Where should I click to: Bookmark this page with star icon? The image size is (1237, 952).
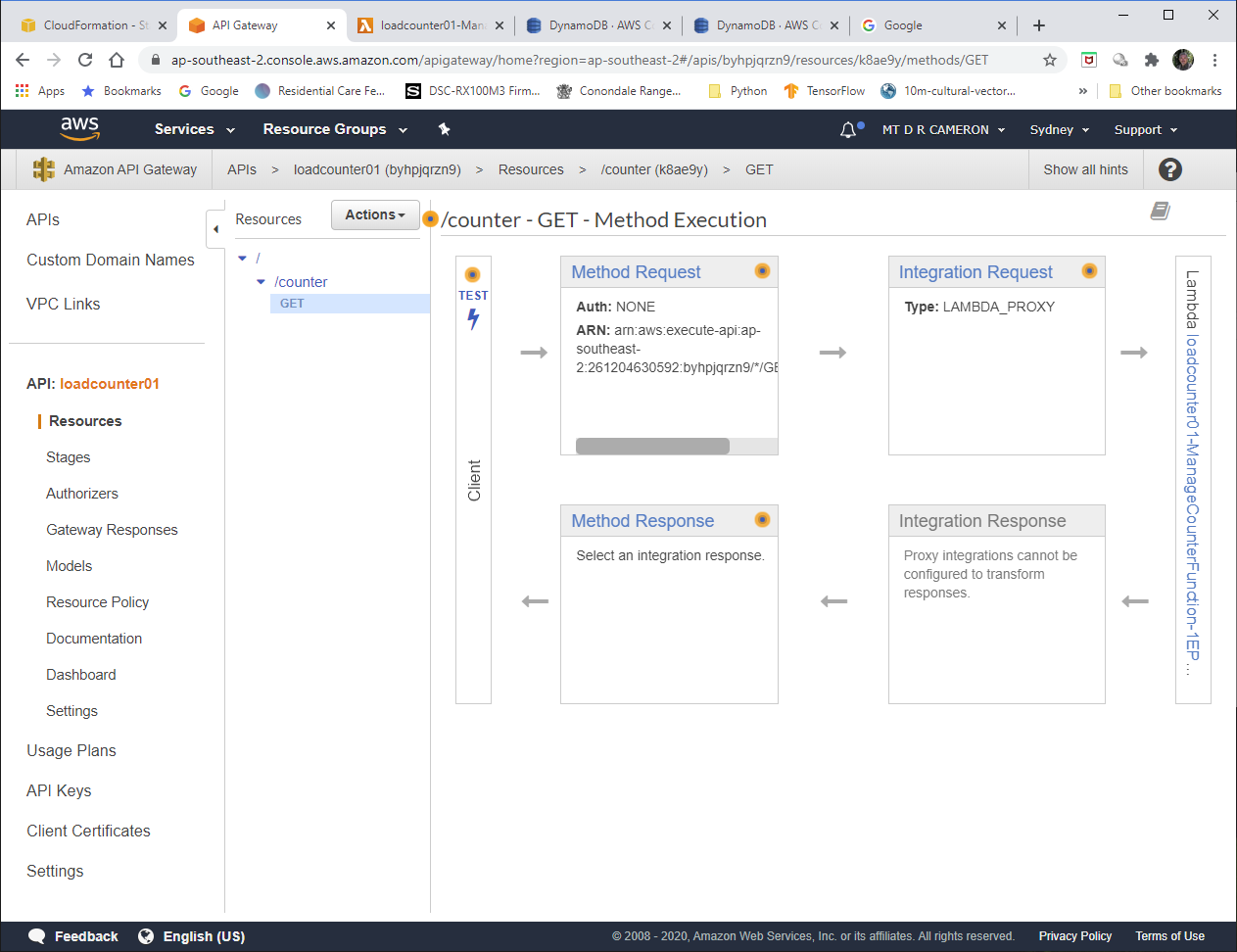1050,60
